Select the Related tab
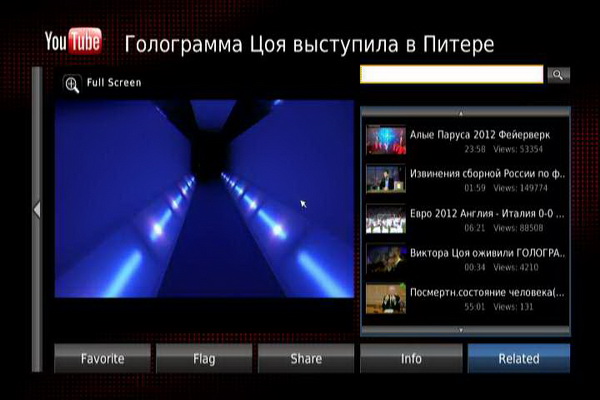This screenshot has height=400, width=600. pos(518,358)
